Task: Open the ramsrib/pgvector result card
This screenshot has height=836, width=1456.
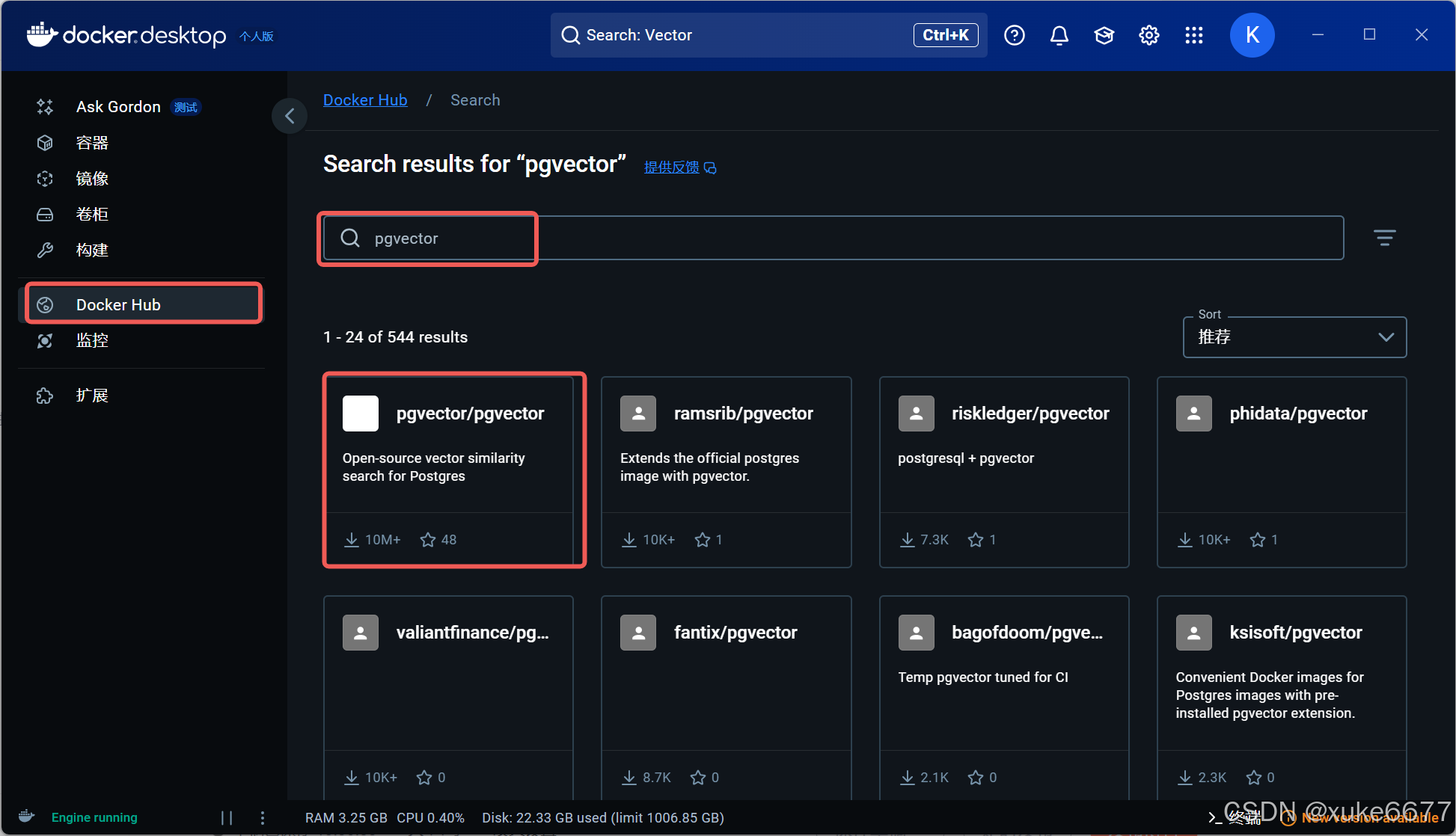Action: 727,472
